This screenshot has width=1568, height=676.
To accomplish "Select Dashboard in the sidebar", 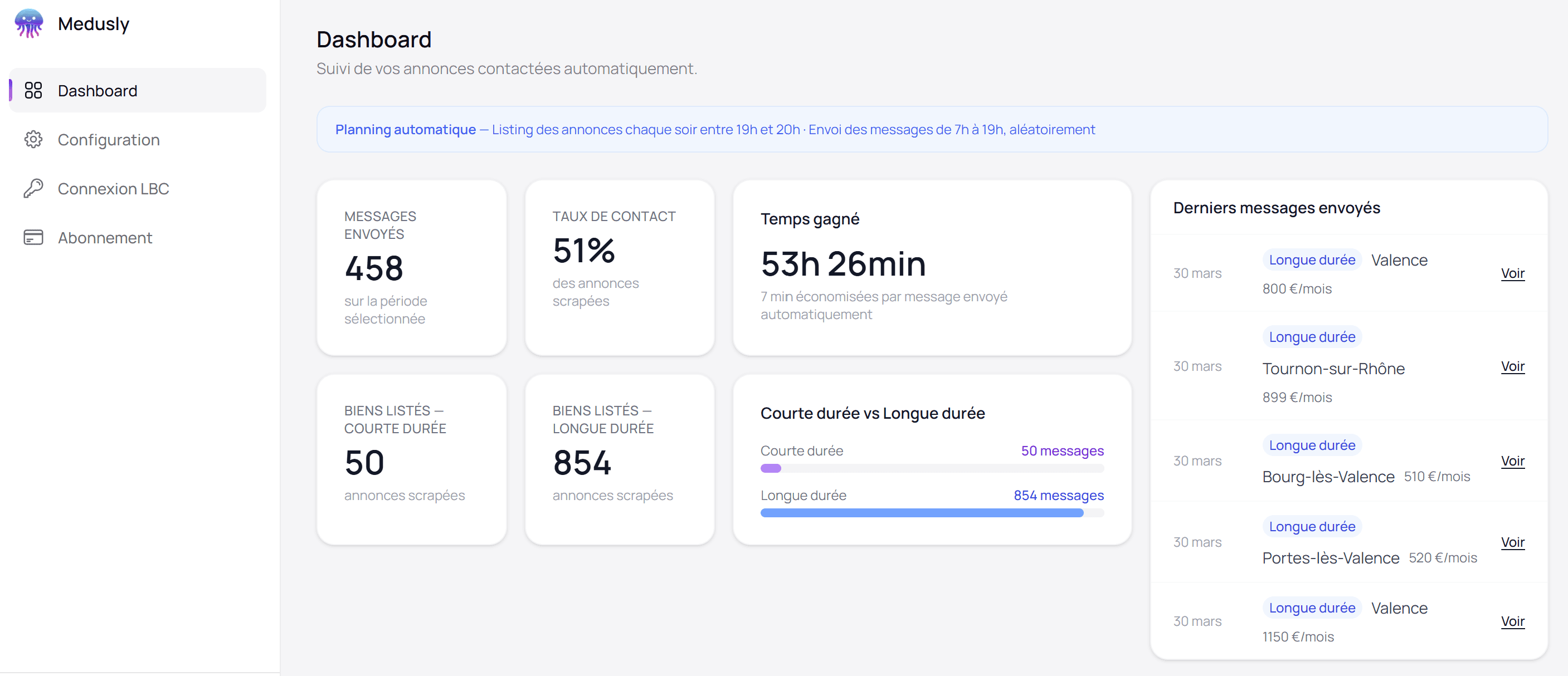I will 98,90.
